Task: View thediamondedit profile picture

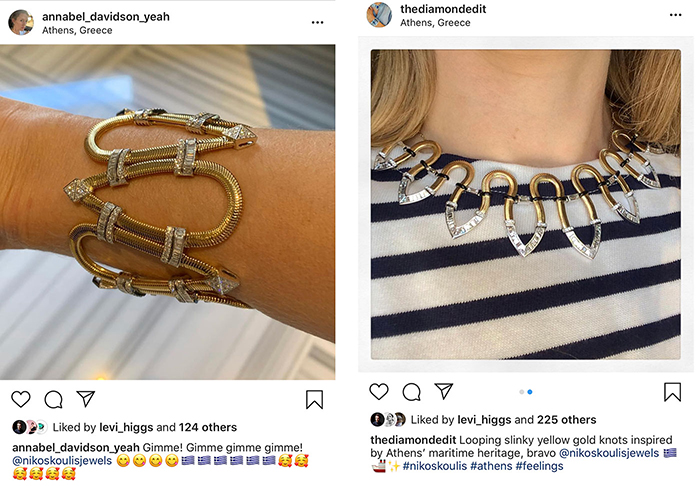Action: point(379,15)
